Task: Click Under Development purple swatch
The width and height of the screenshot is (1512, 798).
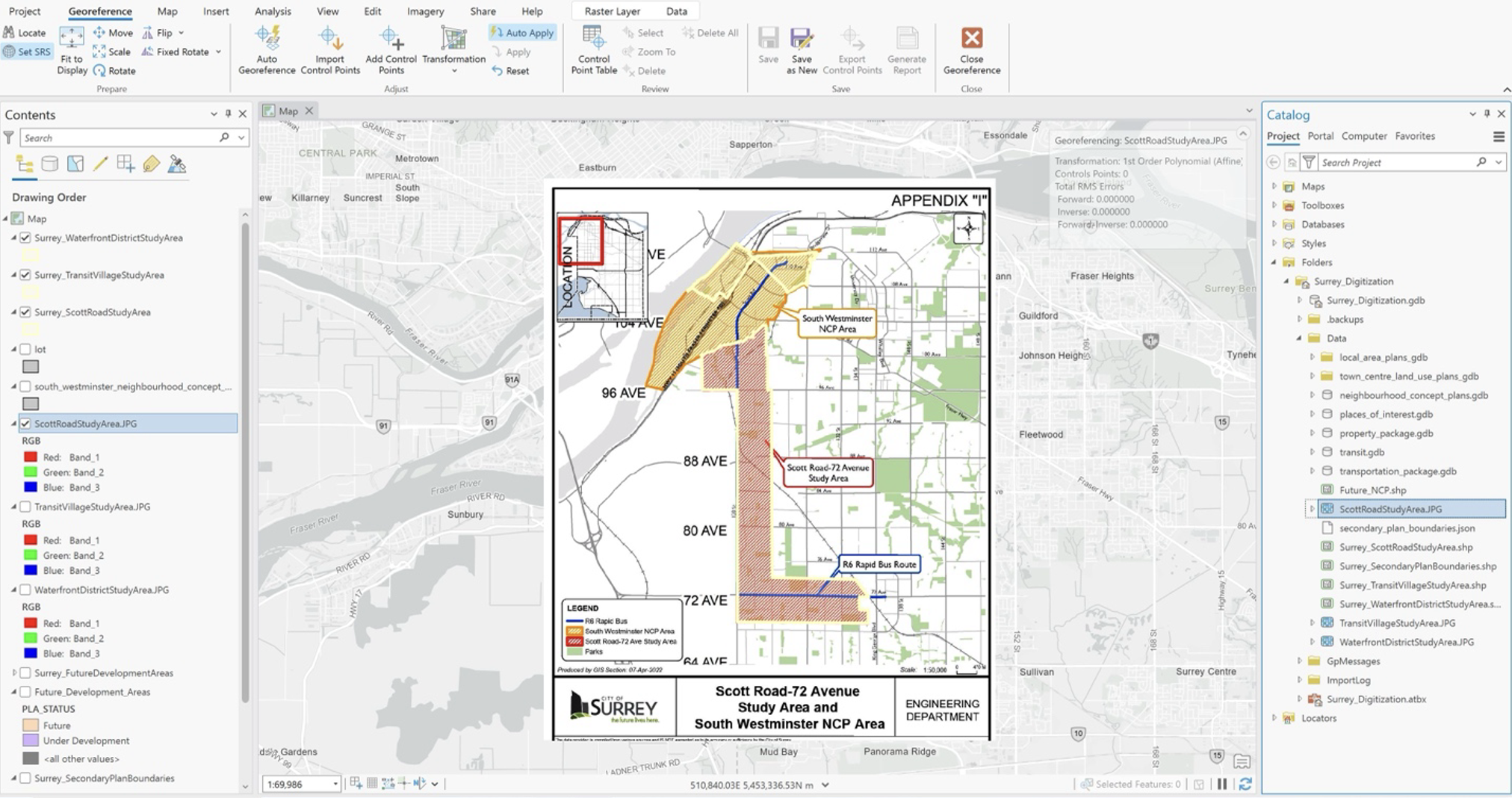Action: pos(31,740)
